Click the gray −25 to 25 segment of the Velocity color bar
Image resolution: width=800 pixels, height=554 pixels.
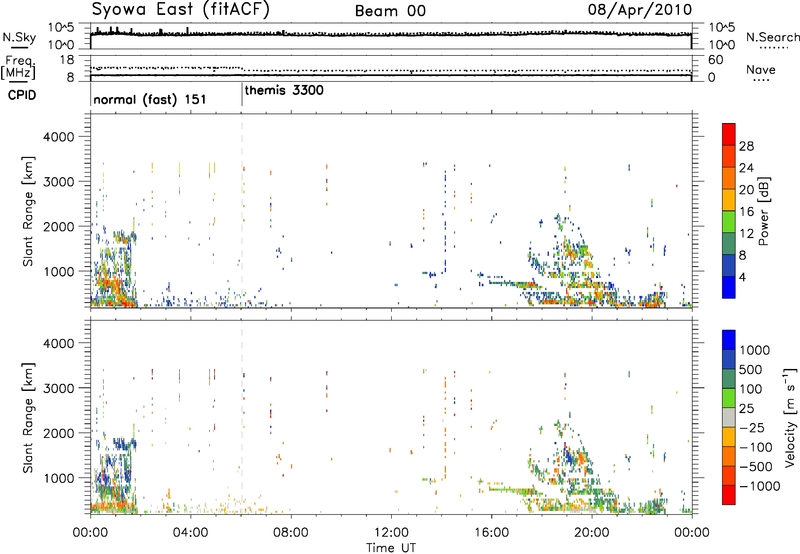(729, 417)
